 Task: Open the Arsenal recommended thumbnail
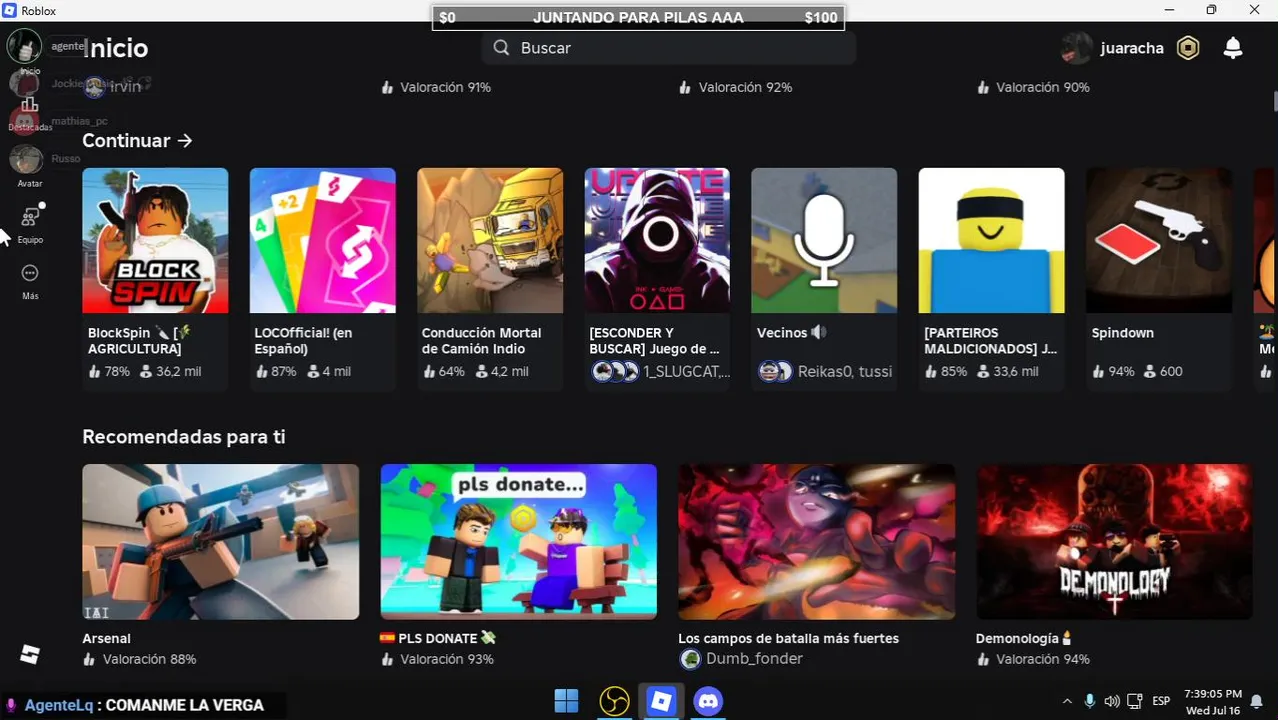220,541
